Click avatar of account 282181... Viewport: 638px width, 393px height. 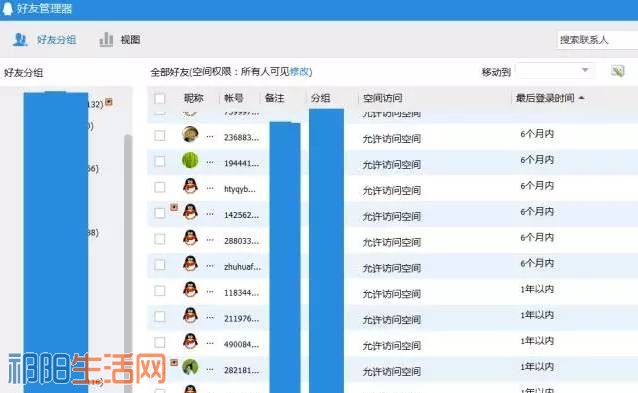[x=190, y=367]
